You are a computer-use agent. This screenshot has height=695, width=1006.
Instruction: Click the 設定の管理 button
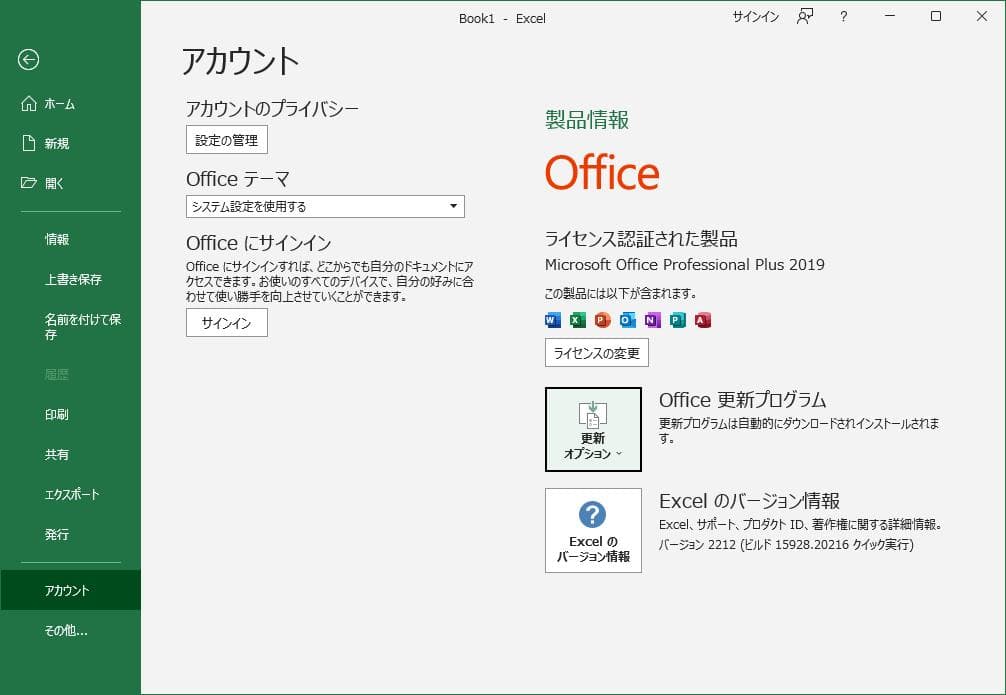(x=226, y=139)
